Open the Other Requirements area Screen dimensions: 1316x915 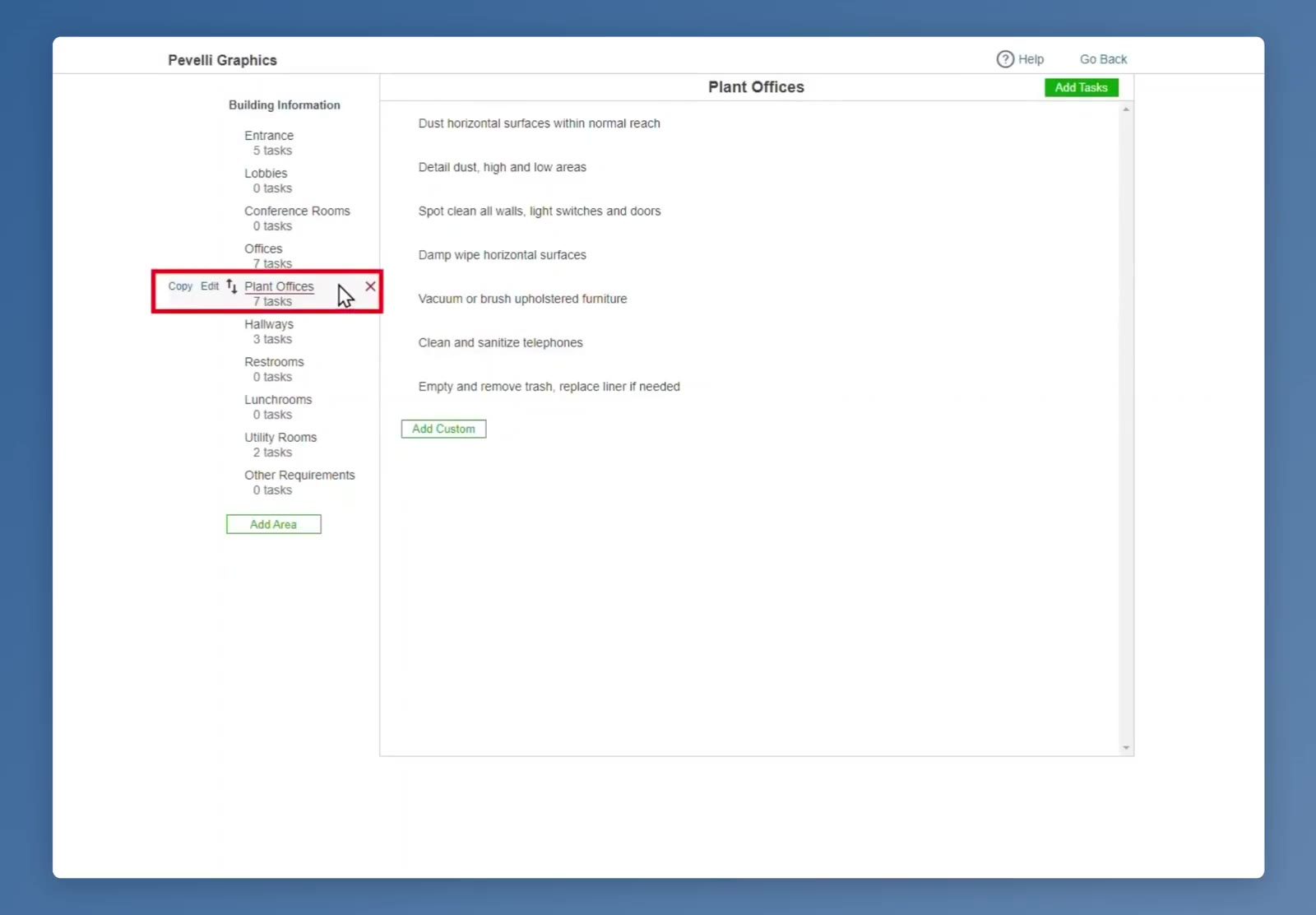tap(299, 476)
